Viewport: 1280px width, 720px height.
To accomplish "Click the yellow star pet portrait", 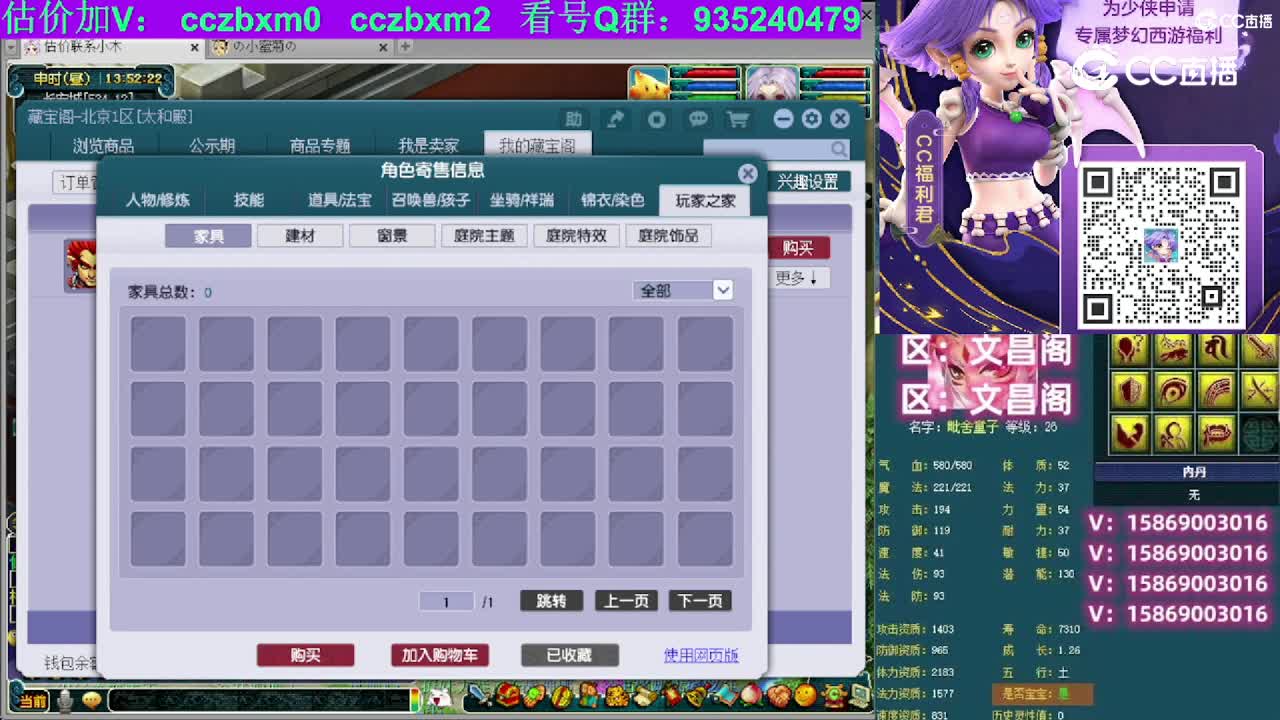I will pos(648,84).
